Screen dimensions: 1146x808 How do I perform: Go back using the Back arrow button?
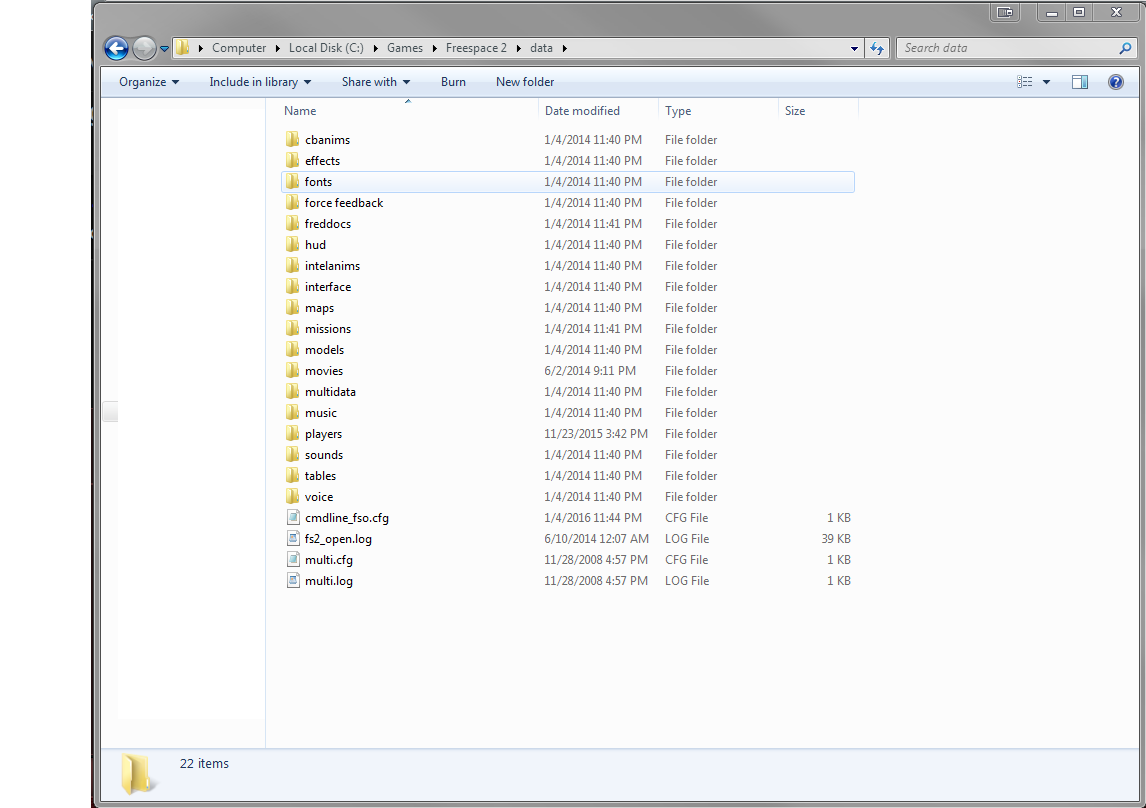click(x=116, y=48)
